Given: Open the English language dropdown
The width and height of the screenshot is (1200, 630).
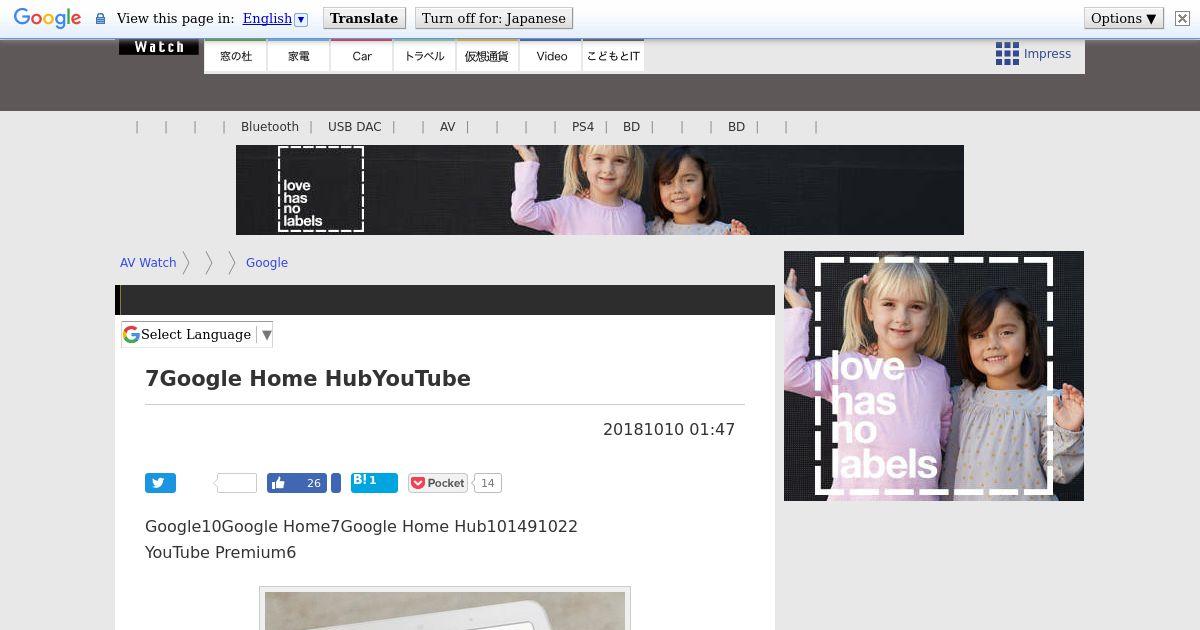Looking at the screenshot, I should click(x=275, y=18).
